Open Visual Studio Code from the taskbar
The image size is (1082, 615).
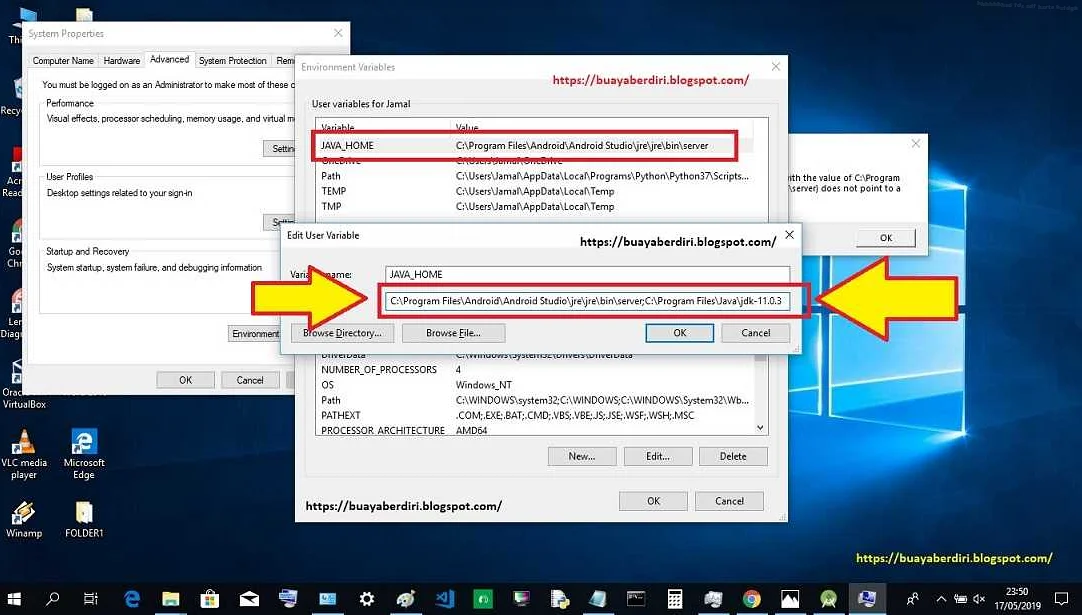coord(443,599)
